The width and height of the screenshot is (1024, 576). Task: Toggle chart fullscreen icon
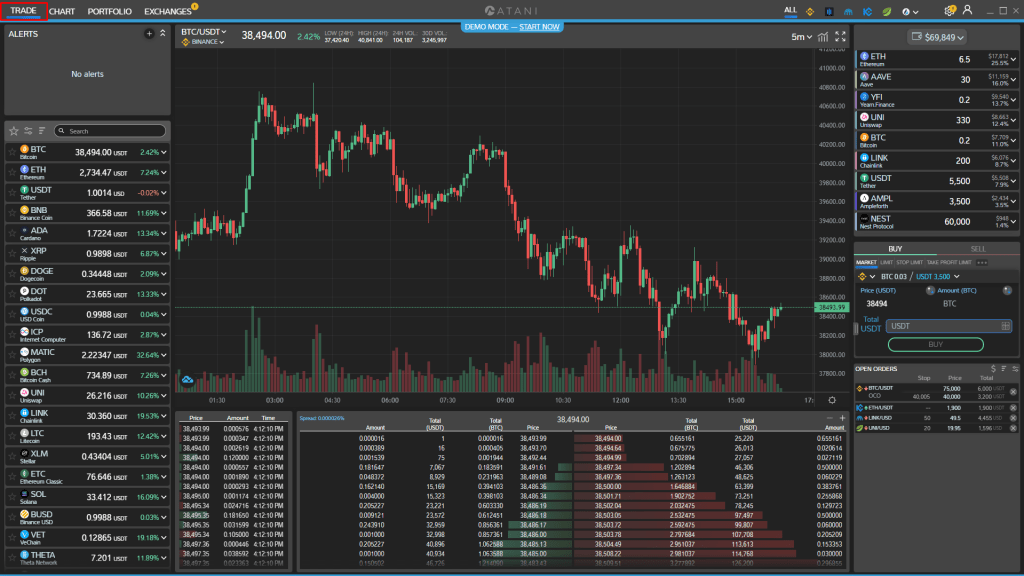(840, 37)
